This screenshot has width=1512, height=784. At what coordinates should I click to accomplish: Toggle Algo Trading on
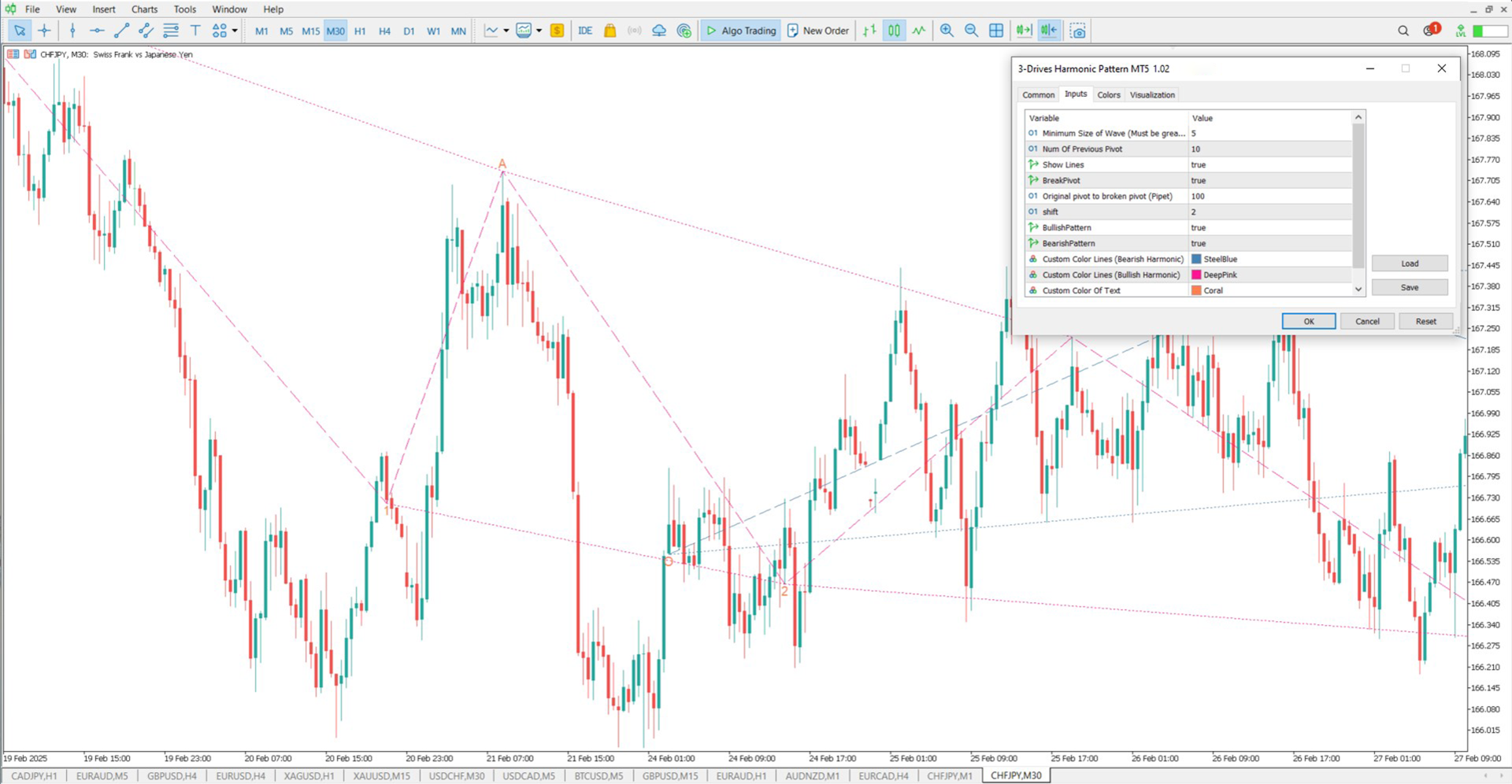click(x=740, y=30)
